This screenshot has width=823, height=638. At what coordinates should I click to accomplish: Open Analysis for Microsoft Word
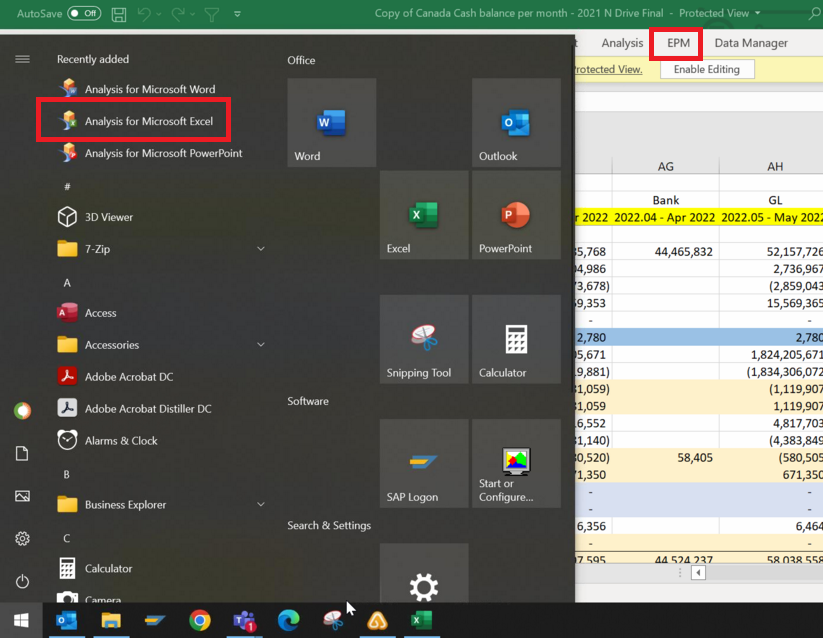(x=152, y=89)
